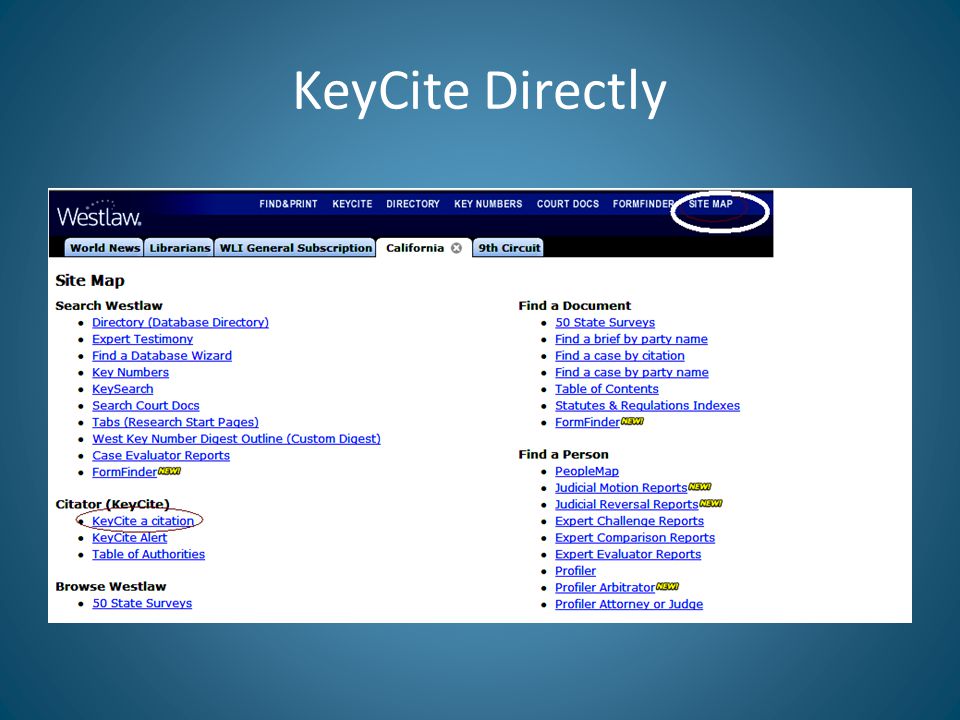
Task: Switch to WLI General Subscription tab
Action: [x=295, y=248]
